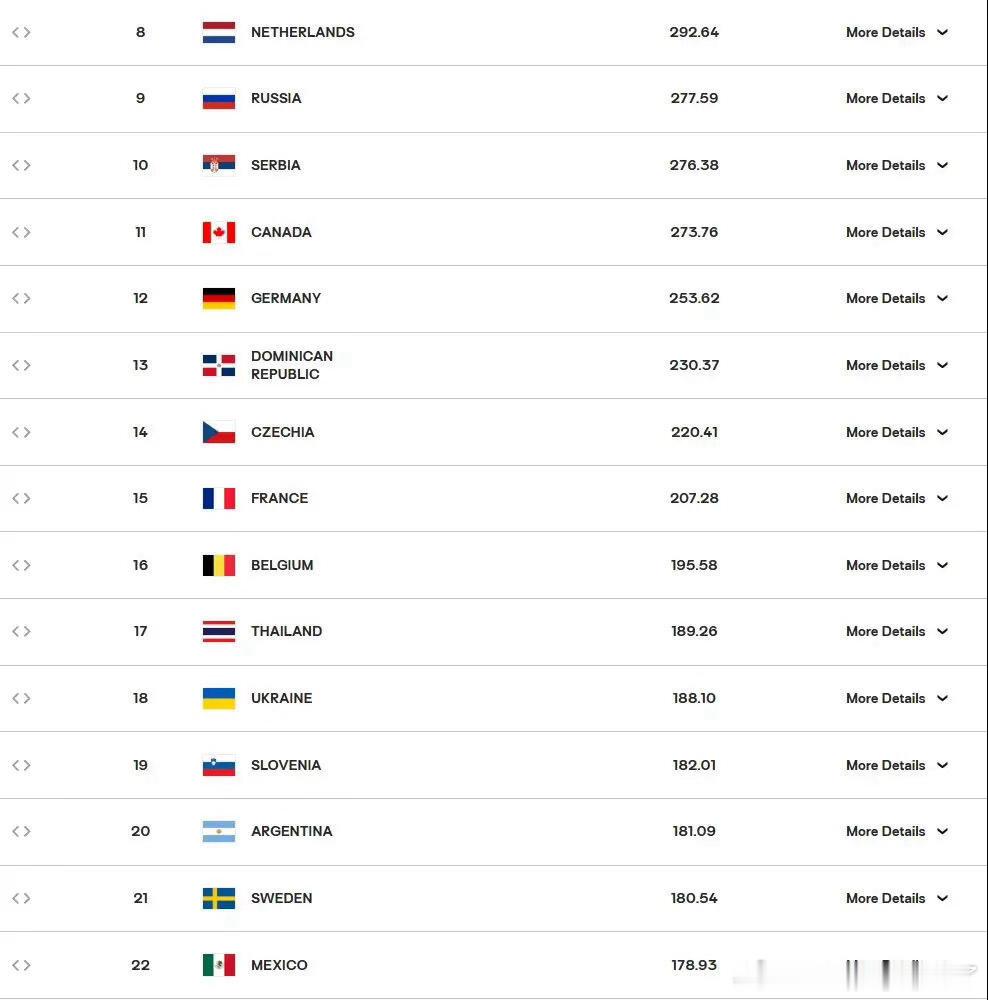Click the BELGIUM team name
Screen dimensions: 988x1000
click(x=282, y=565)
